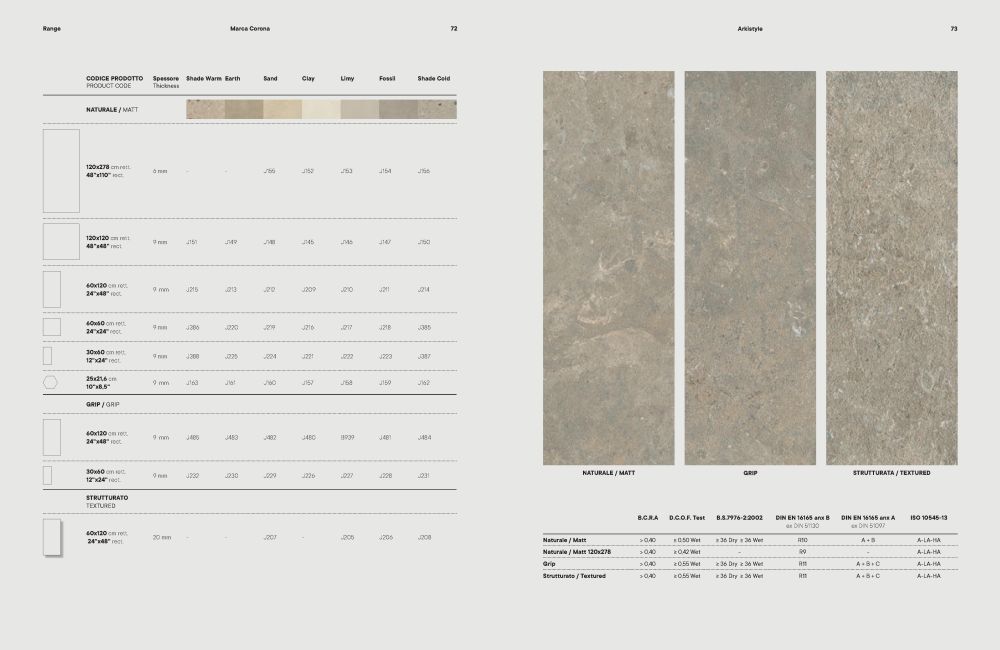The image size is (1000, 650).
Task: Click the GRIP section heading in table
Action: click(x=103, y=404)
